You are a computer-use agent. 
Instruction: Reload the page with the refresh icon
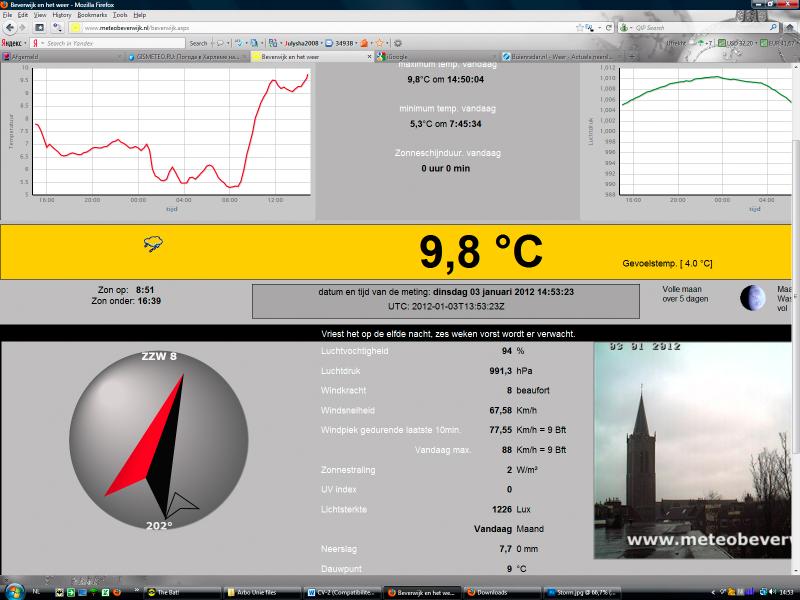click(x=609, y=28)
